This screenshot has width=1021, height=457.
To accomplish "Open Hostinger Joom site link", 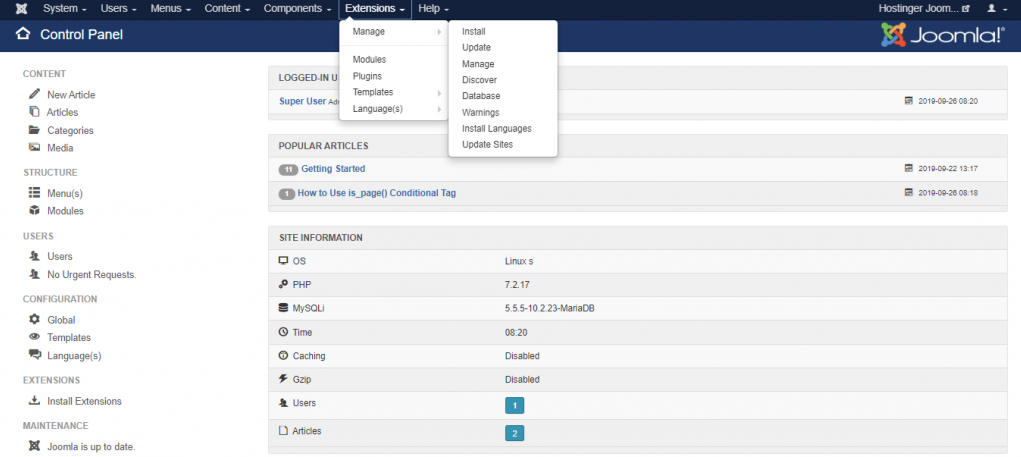I will click(x=924, y=9).
